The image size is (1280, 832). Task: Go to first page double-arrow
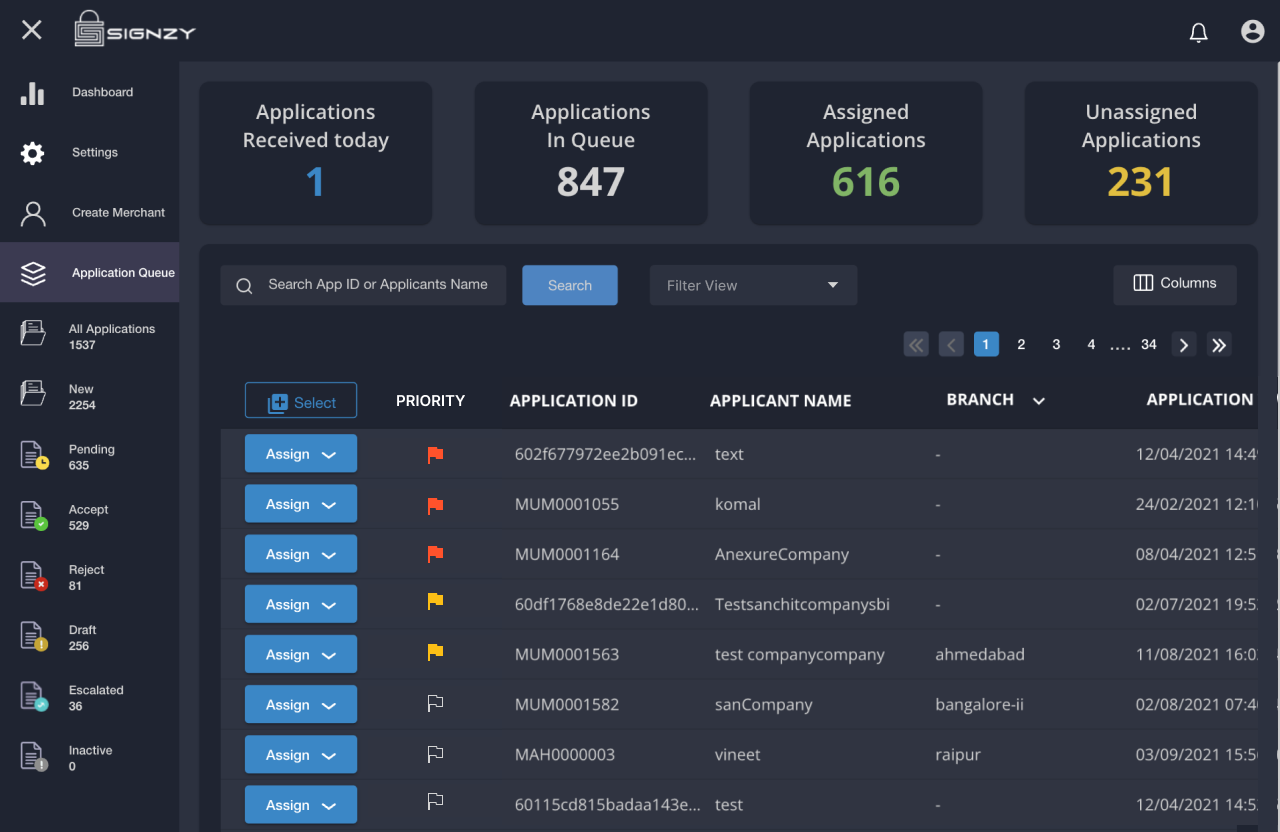pyautogui.click(x=916, y=345)
